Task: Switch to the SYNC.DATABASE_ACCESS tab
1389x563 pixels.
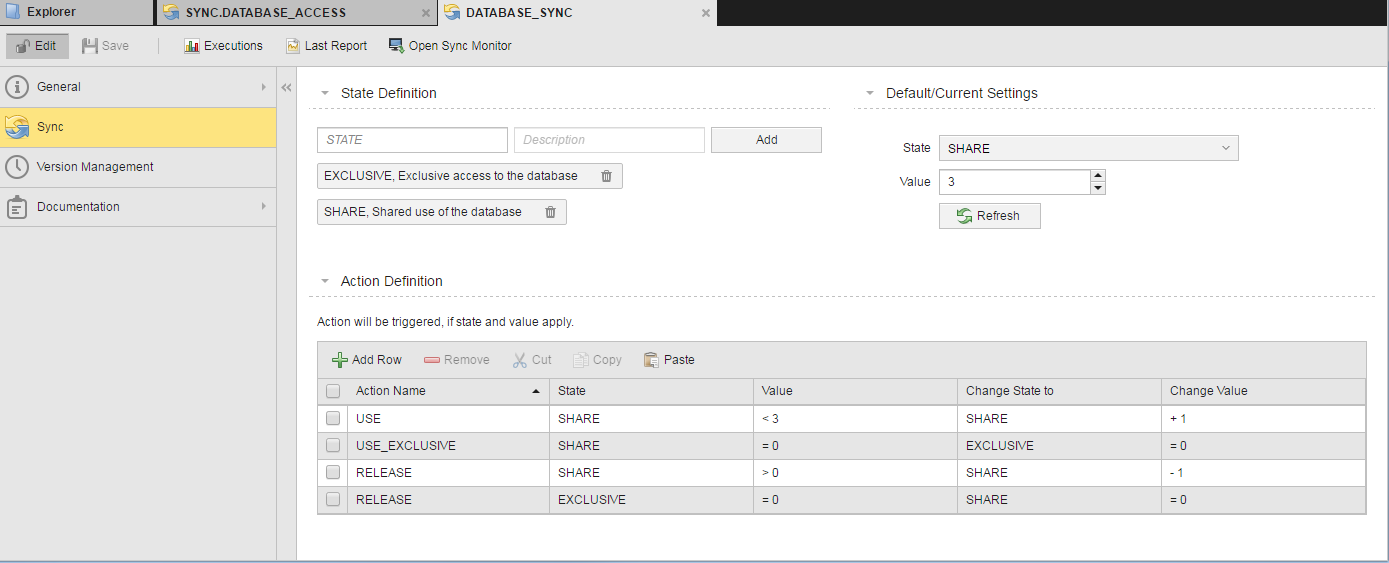Action: (x=265, y=13)
